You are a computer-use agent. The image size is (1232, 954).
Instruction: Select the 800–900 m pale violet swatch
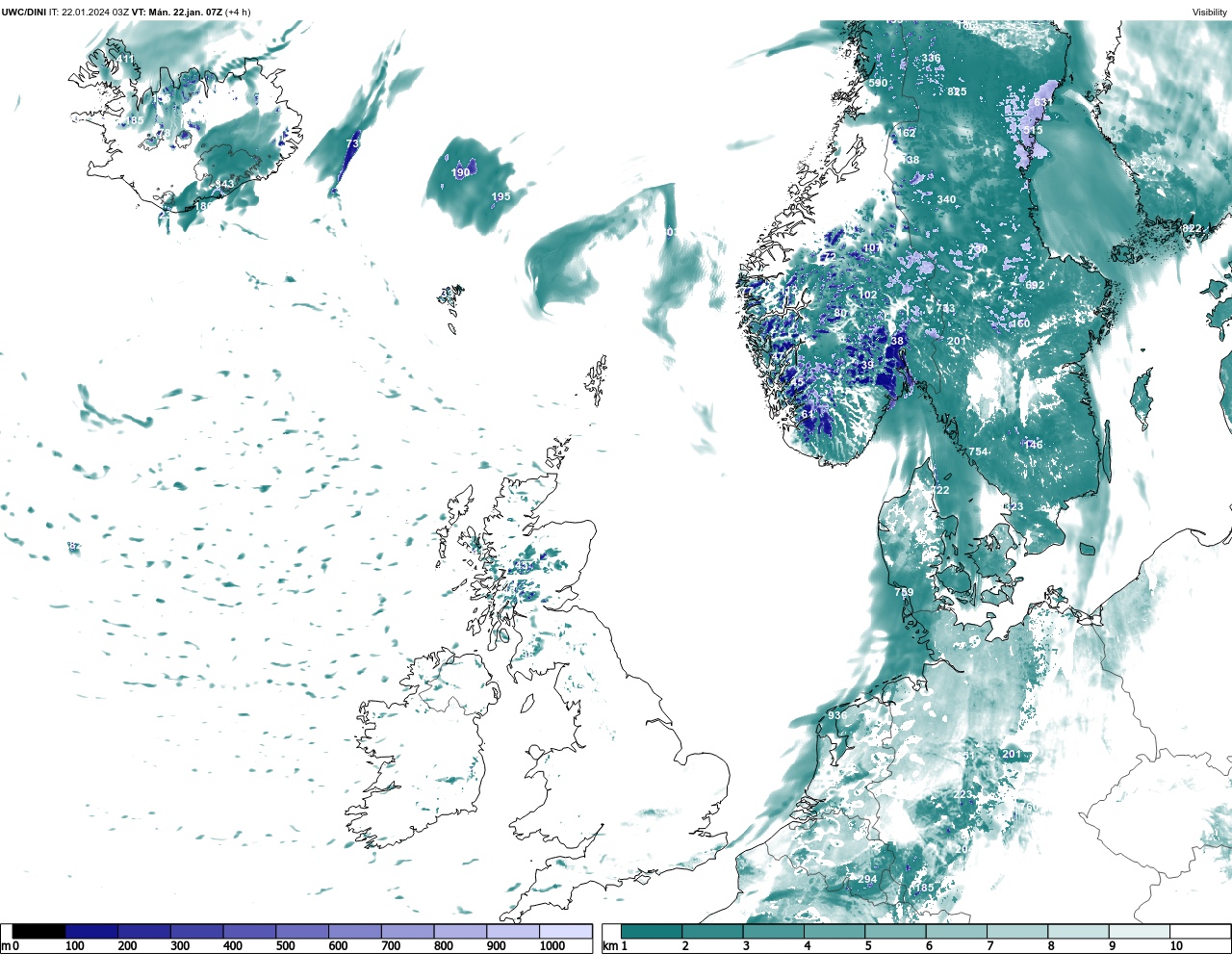[x=460, y=932]
